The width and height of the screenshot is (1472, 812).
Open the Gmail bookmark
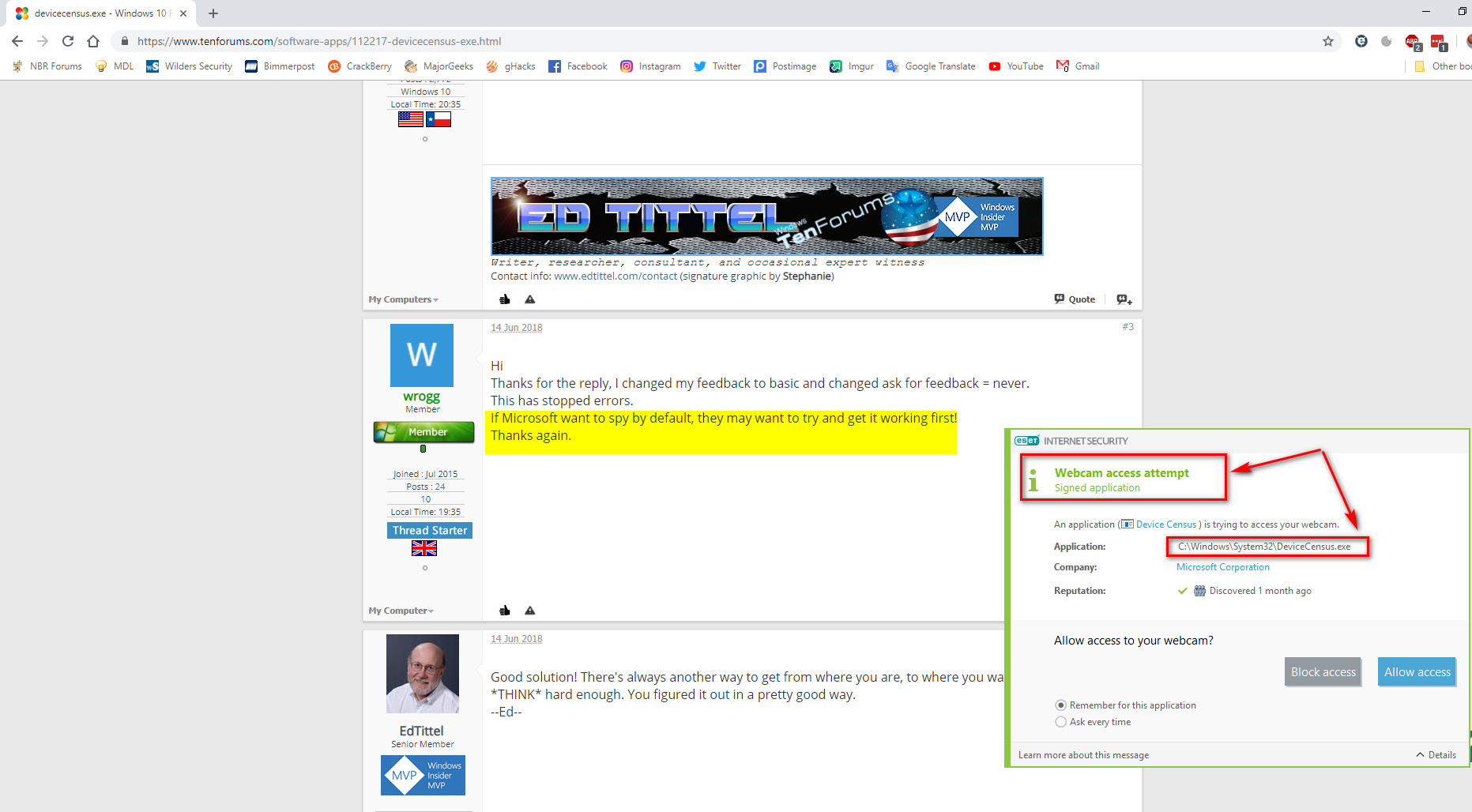(x=1078, y=66)
